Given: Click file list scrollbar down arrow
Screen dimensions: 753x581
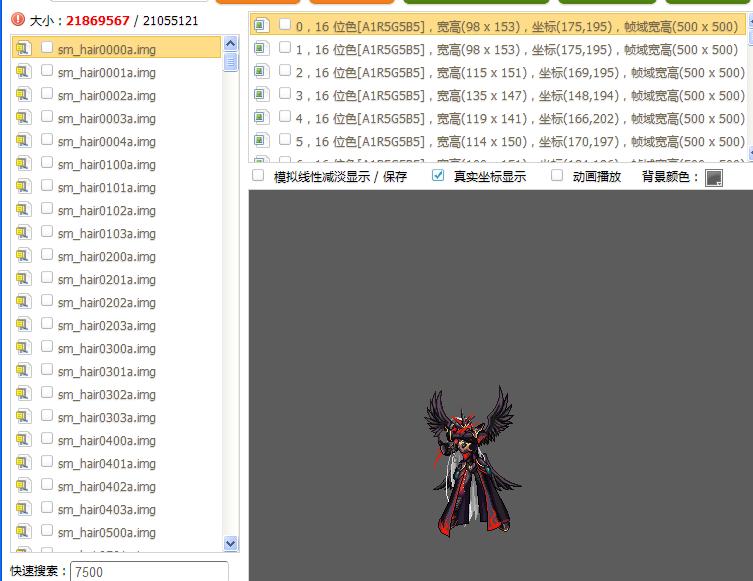Looking at the screenshot, I should click(231, 544).
